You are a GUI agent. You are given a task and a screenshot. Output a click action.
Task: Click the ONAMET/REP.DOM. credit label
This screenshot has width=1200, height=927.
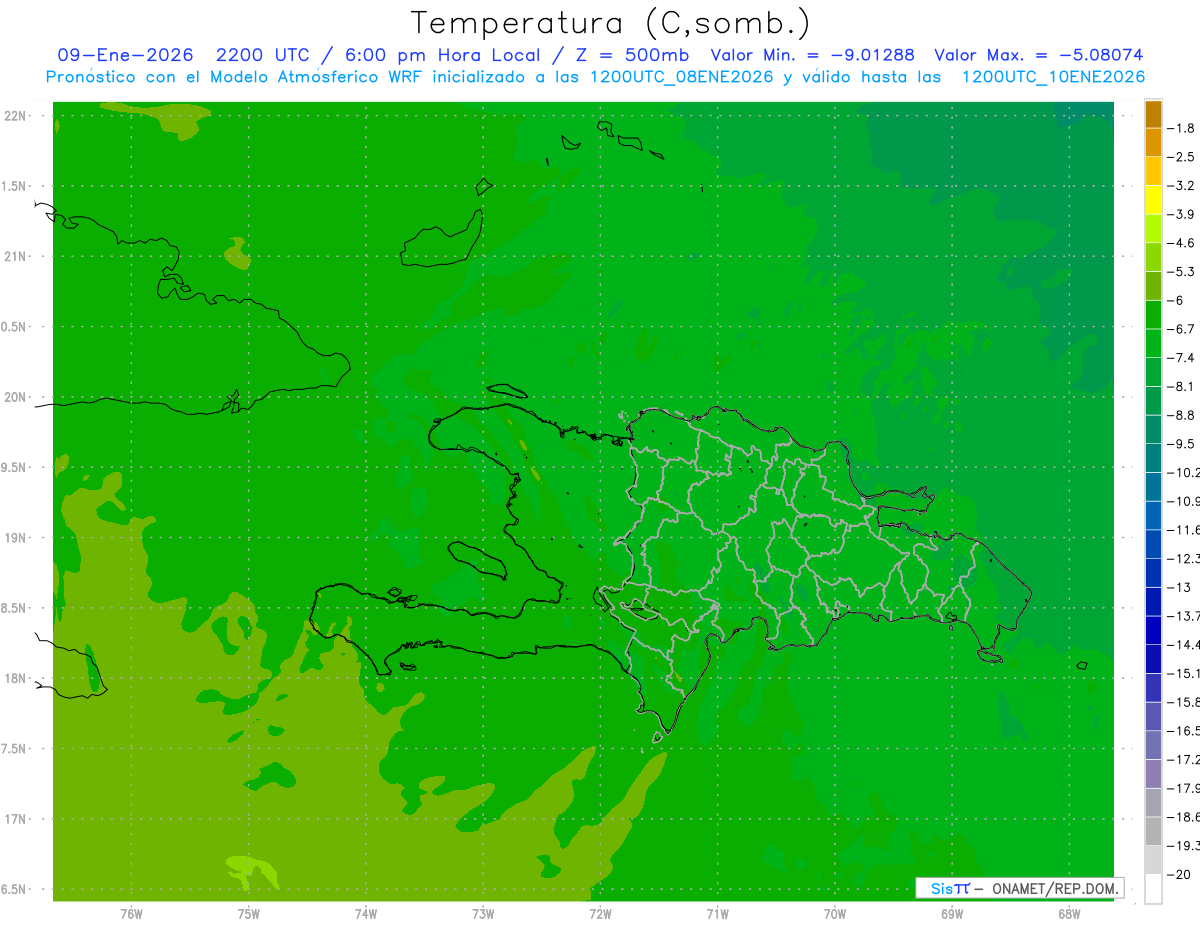tap(1054, 888)
